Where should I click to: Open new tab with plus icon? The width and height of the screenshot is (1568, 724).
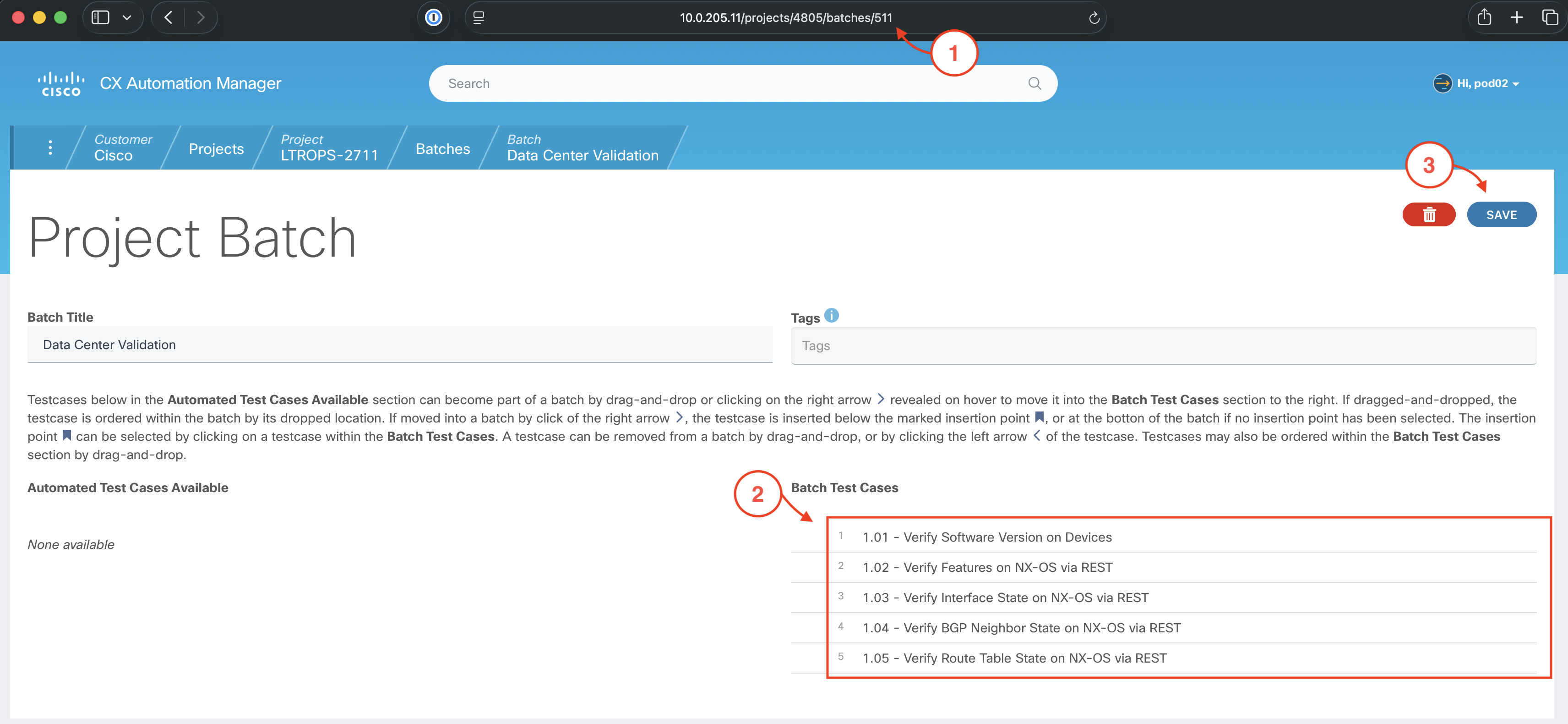point(1516,18)
